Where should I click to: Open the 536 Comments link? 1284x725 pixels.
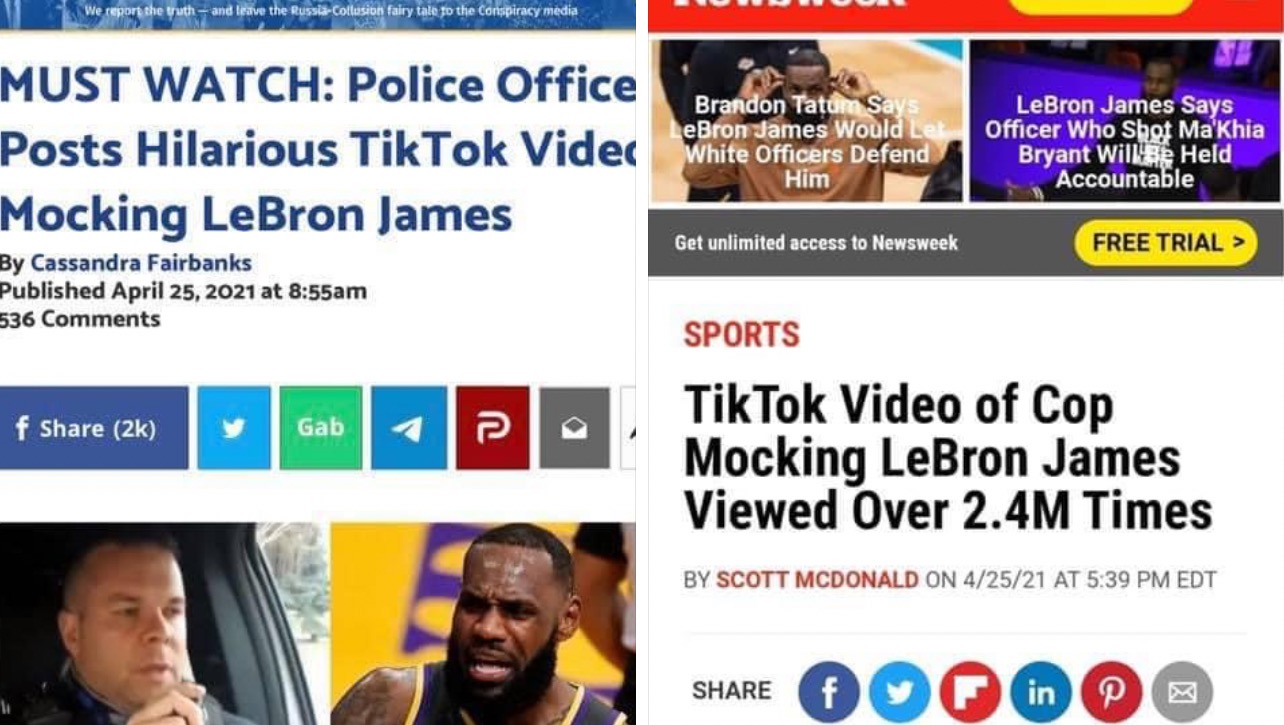80,319
